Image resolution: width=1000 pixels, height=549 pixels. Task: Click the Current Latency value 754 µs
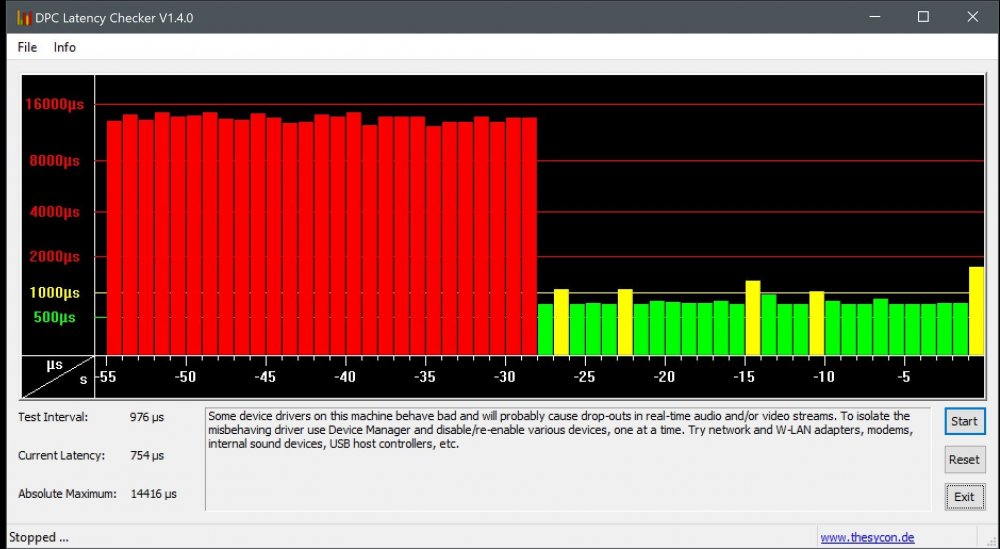(147, 455)
